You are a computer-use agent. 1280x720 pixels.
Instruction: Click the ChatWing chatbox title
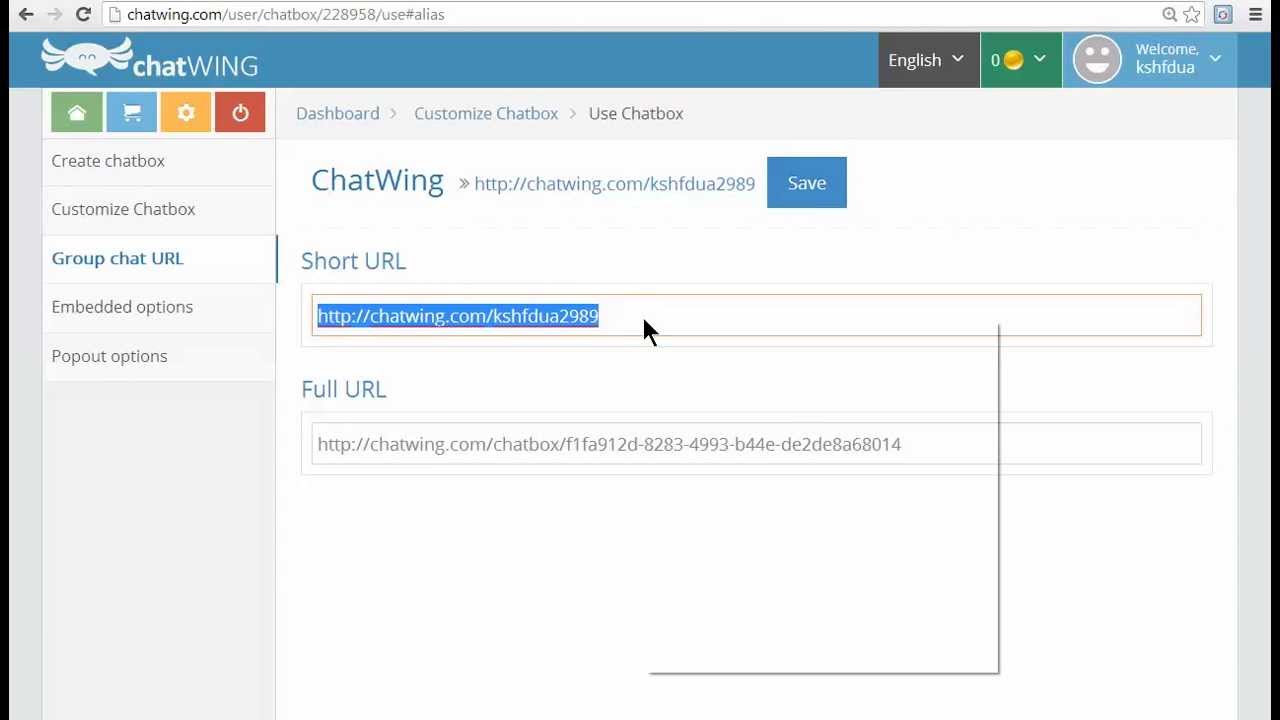pyautogui.click(x=377, y=180)
